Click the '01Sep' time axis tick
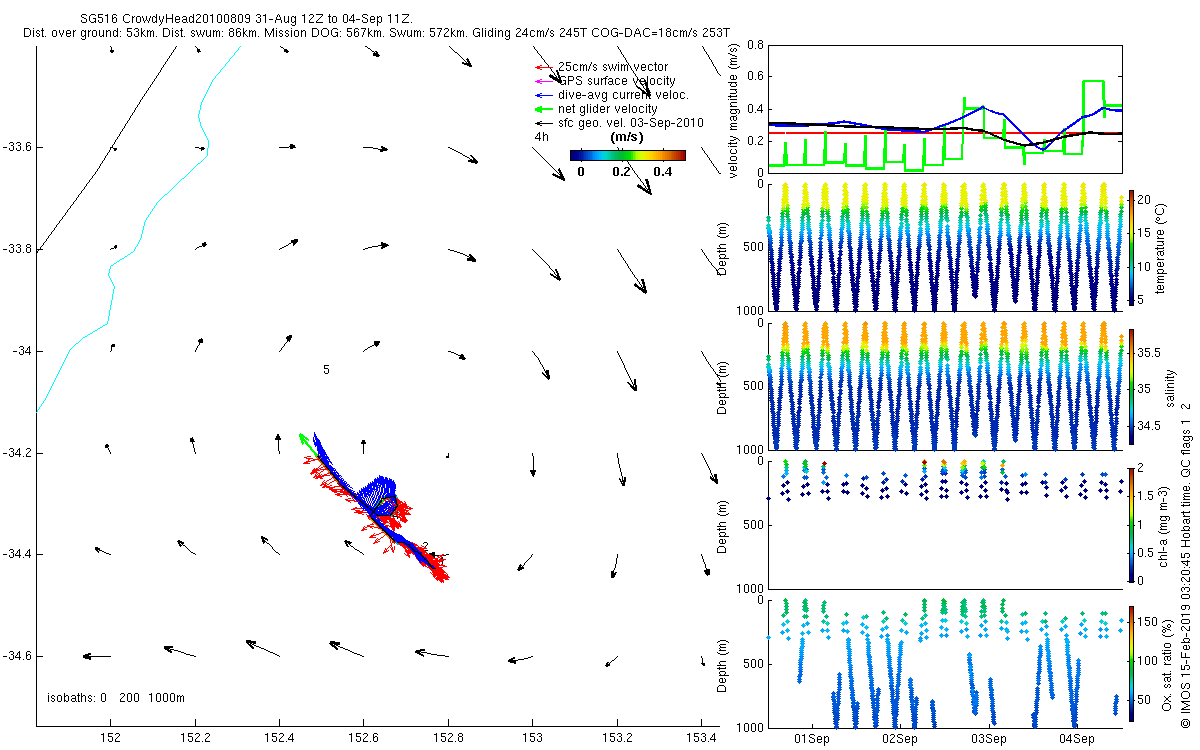1200x750 pixels. (x=811, y=740)
